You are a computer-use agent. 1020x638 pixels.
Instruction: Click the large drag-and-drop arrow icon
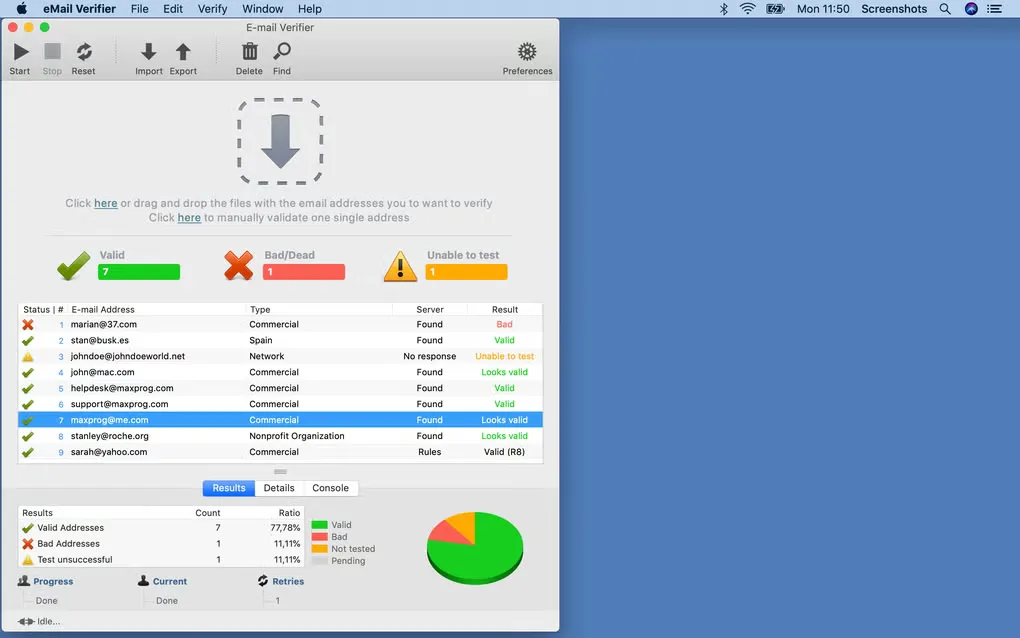pyautogui.click(x=280, y=141)
